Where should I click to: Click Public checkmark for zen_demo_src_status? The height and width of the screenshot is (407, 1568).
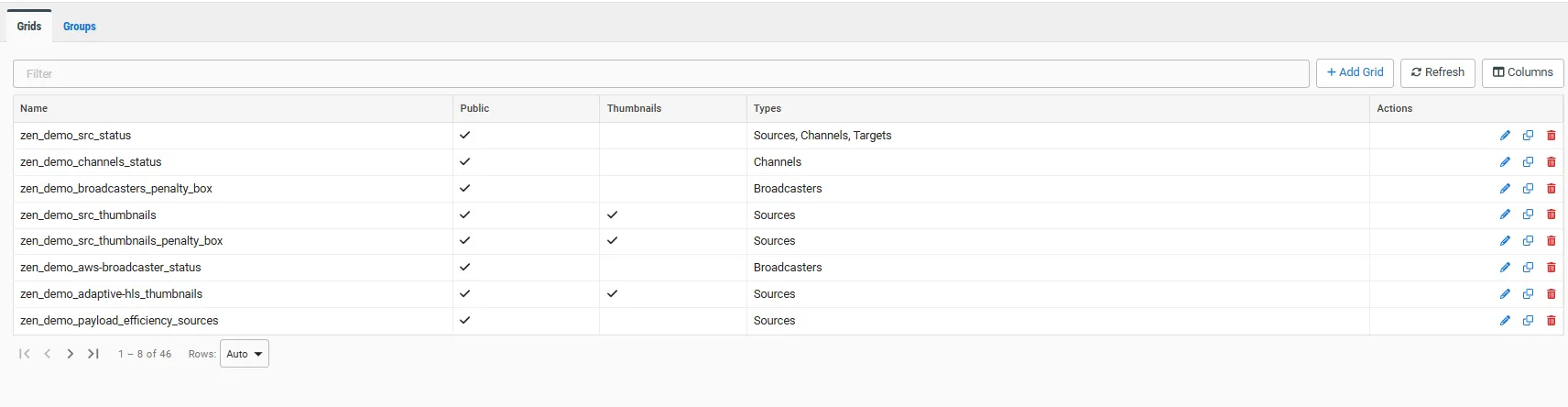click(x=464, y=135)
